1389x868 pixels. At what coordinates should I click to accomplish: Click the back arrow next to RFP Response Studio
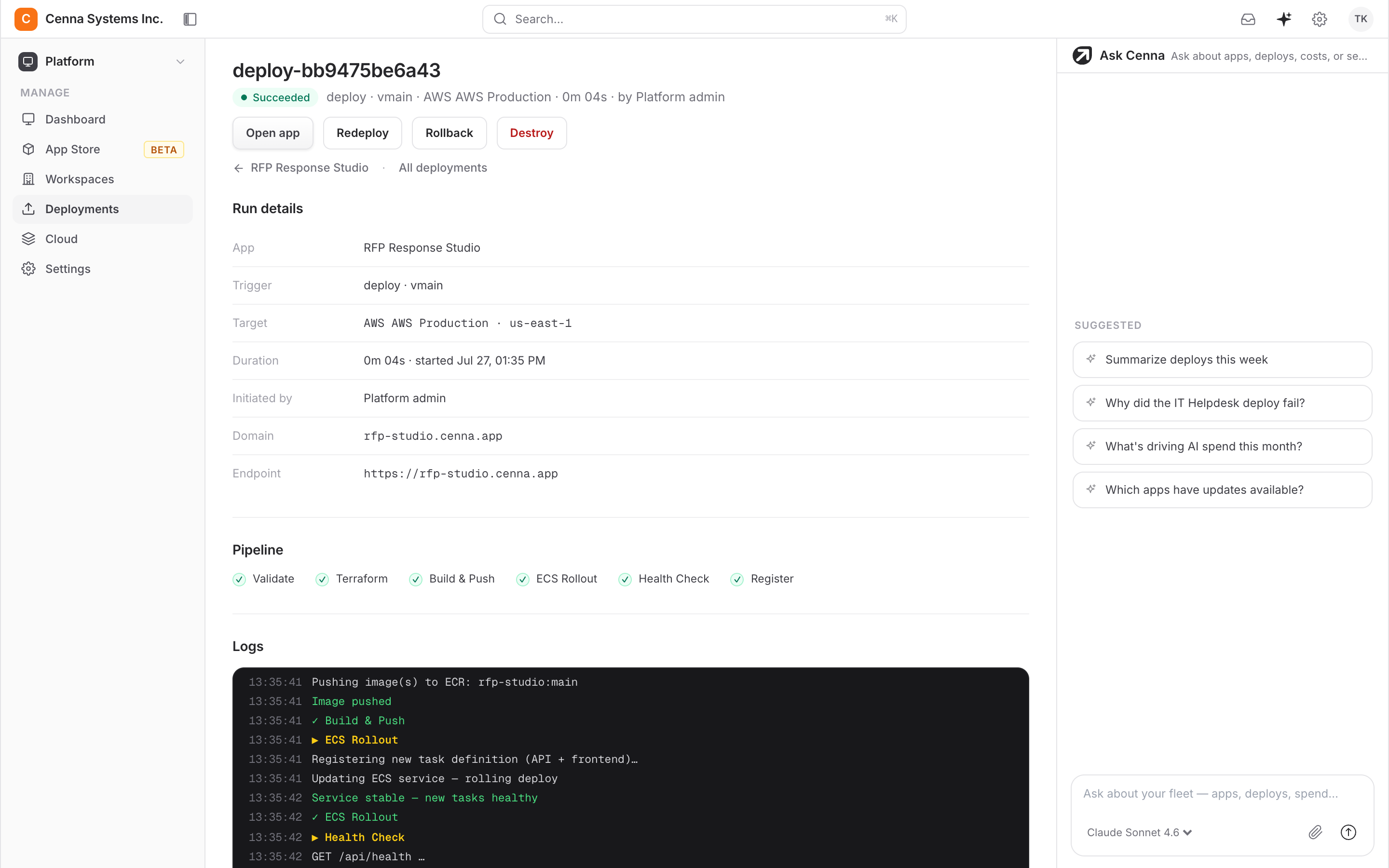click(239, 168)
